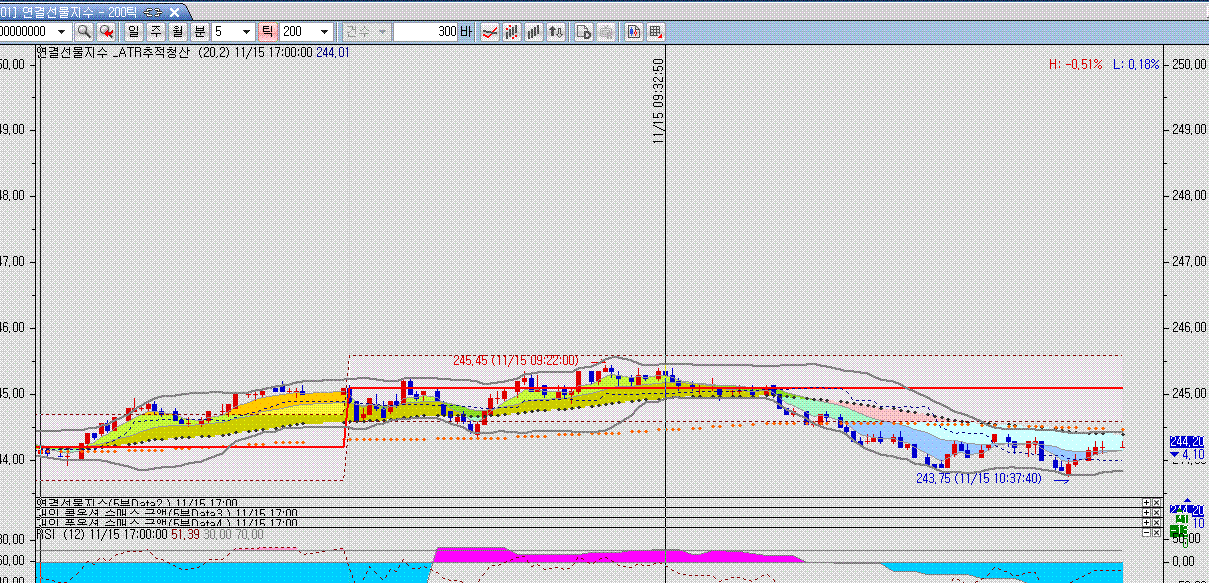The width and height of the screenshot is (1209, 583).
Task: Select the 월 (monthly) period button
Action: click(178, 32)
